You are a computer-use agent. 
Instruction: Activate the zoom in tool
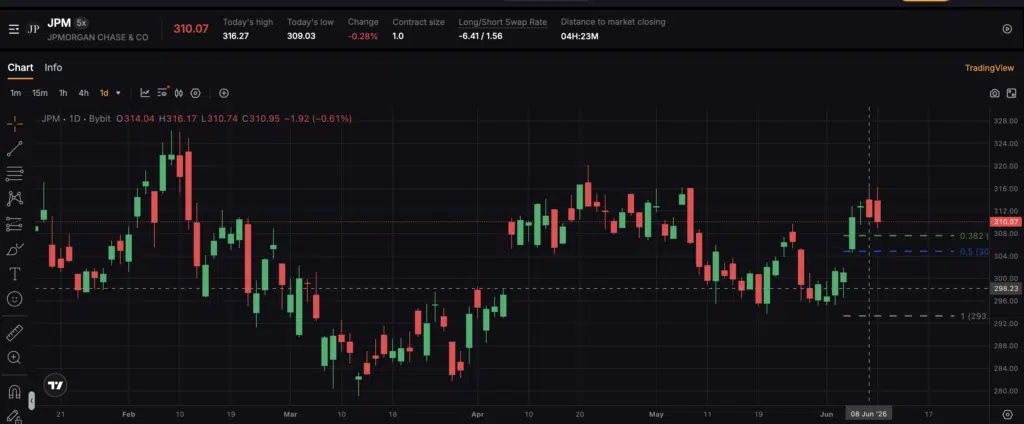(x=14, y=357)
